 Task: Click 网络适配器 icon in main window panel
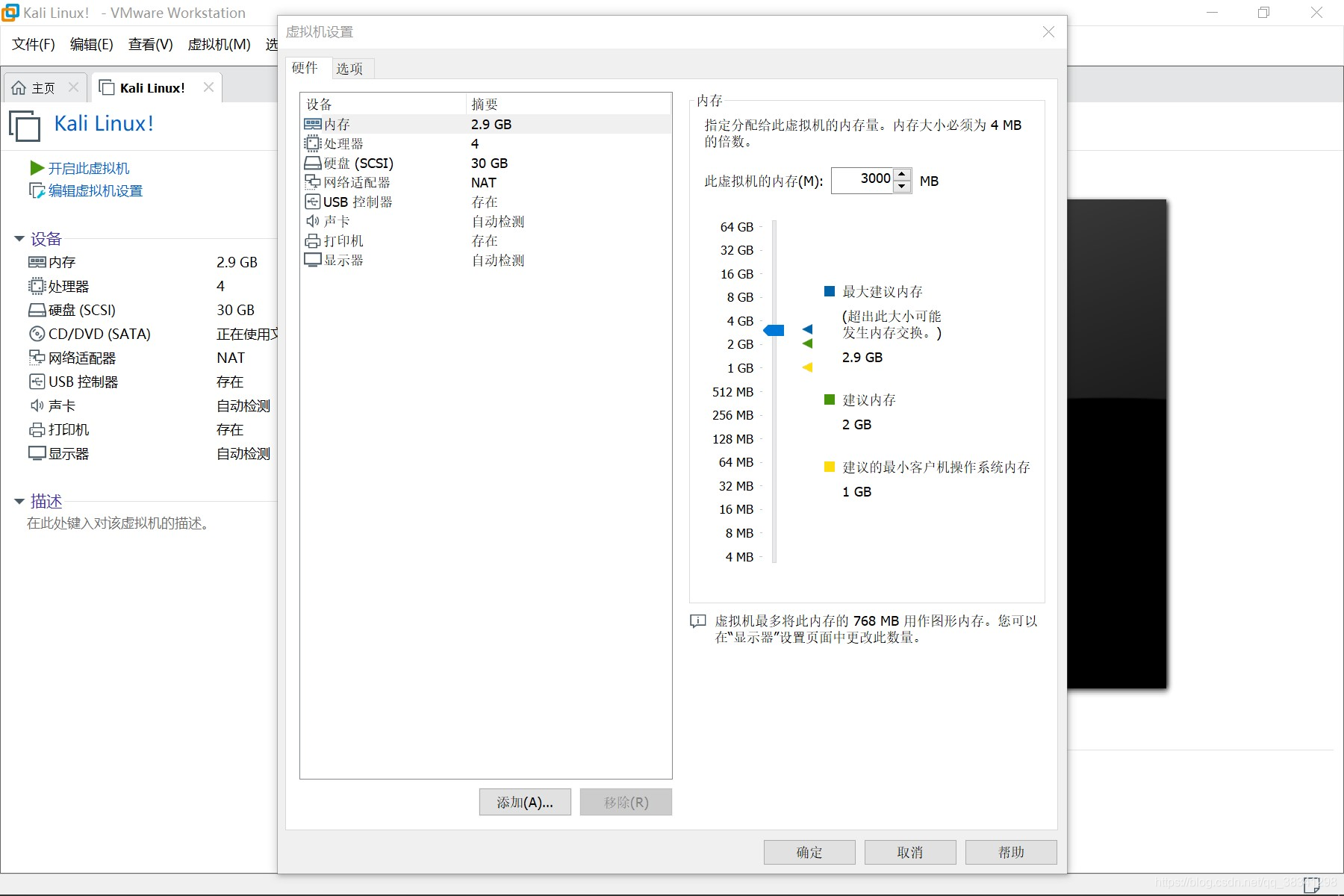coord(37,358)
